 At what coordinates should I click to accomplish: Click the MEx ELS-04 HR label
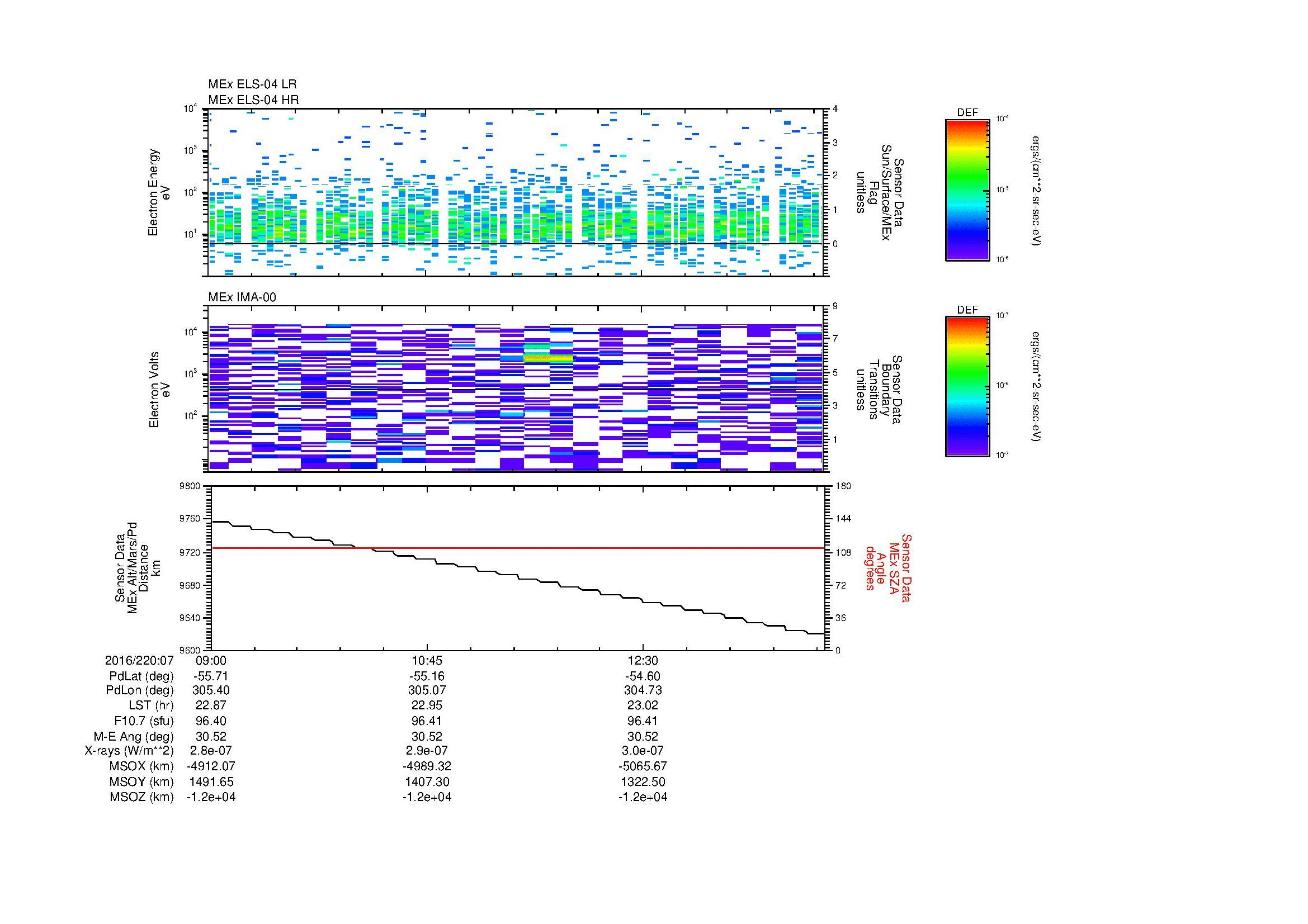point(253,99)
